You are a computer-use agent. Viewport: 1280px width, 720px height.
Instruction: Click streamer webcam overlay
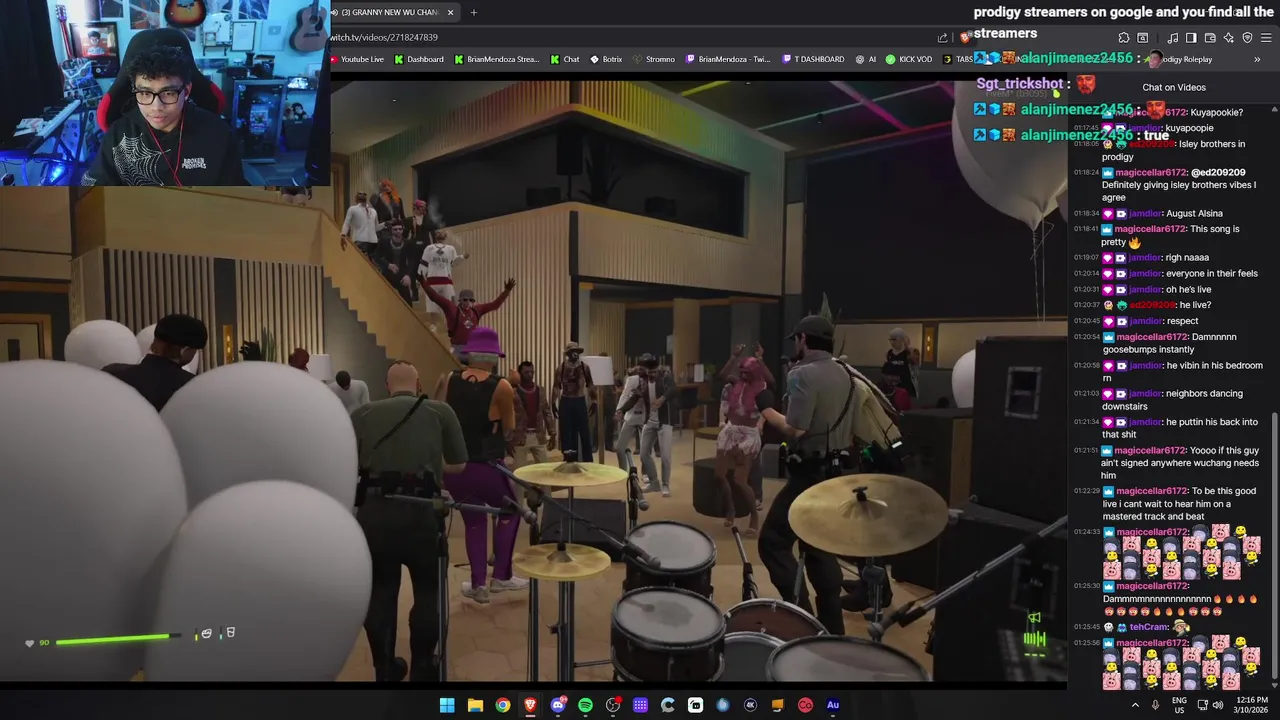(x=165, y=93)
